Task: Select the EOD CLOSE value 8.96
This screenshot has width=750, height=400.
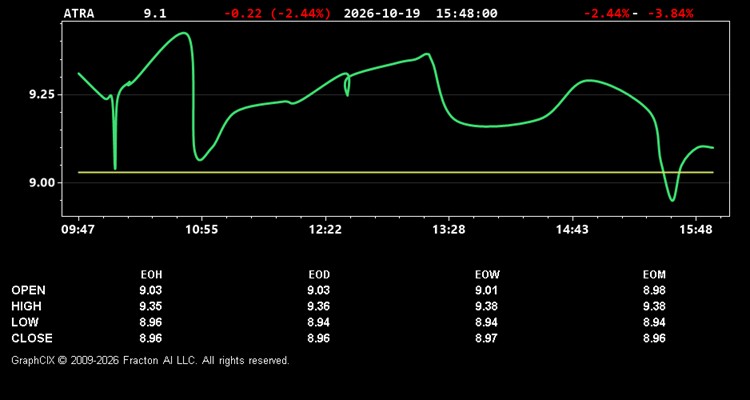Action: pos(319,338)
